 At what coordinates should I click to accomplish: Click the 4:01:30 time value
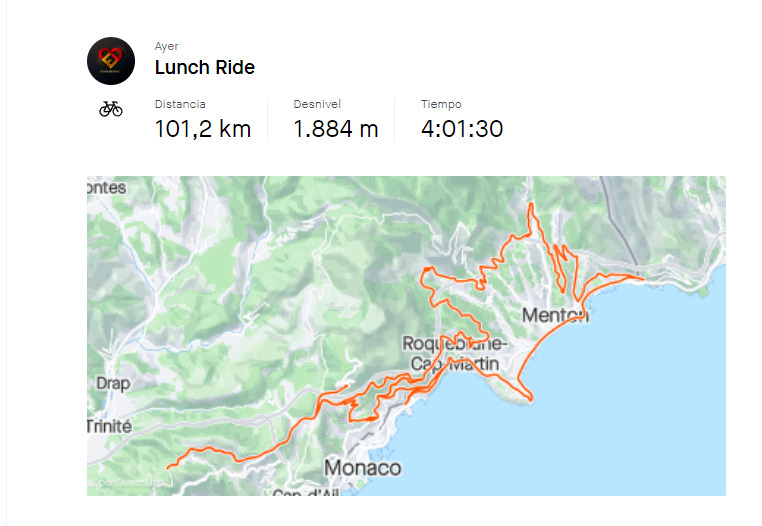point(462,129)
